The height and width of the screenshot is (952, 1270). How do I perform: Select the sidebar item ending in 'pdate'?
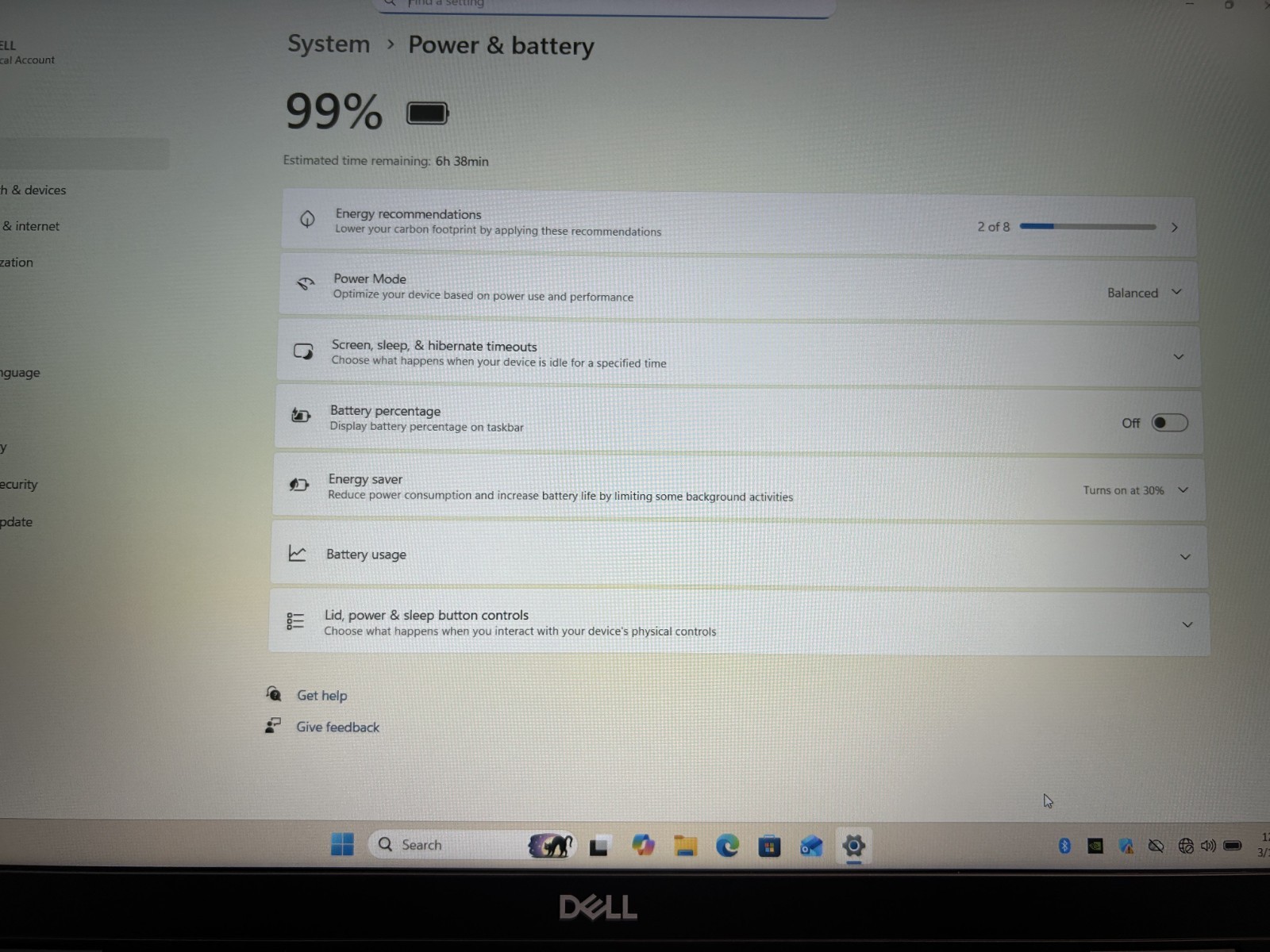coord(17,522)
